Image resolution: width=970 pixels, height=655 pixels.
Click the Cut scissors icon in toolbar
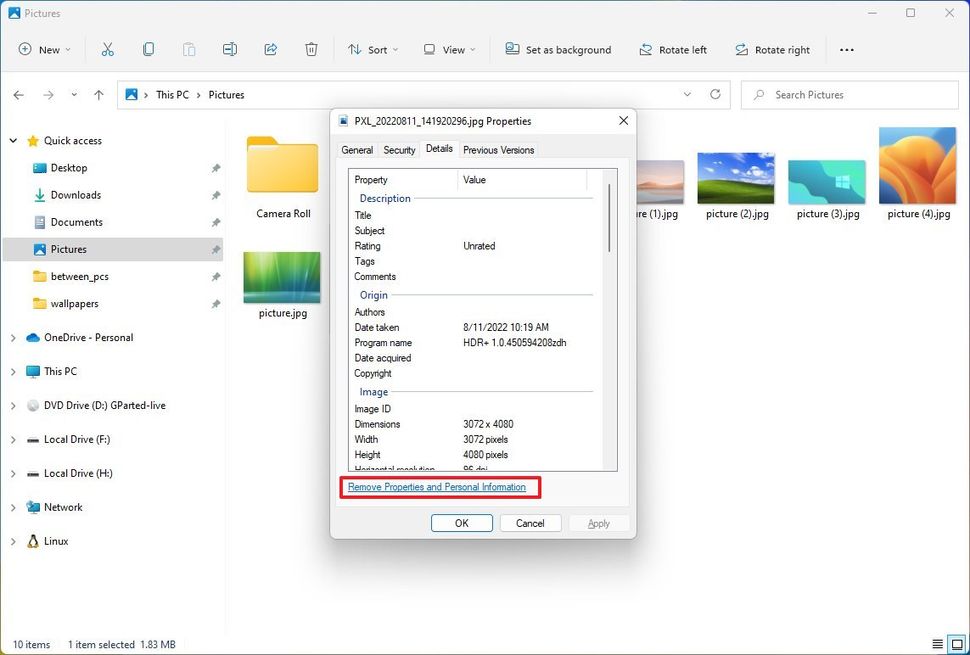click(x=107, y=49)
